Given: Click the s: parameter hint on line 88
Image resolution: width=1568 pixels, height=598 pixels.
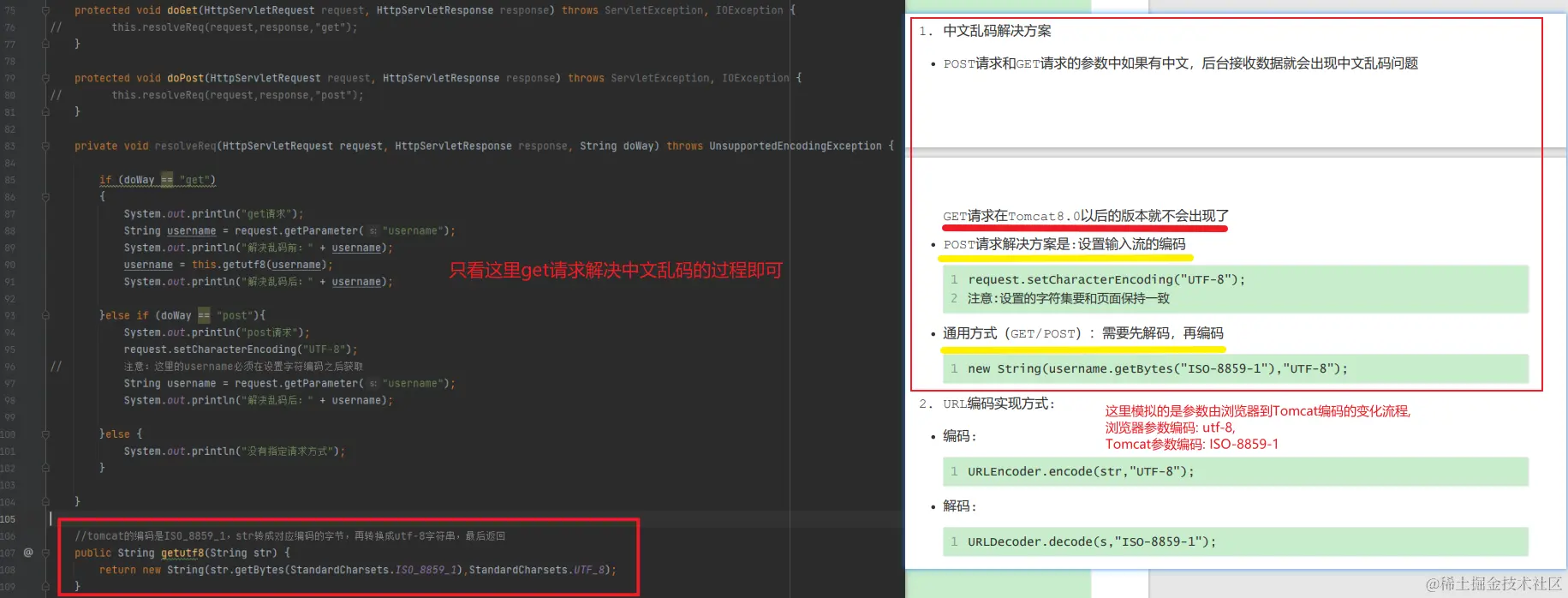Looking at the screenshot, I should 373,231.
